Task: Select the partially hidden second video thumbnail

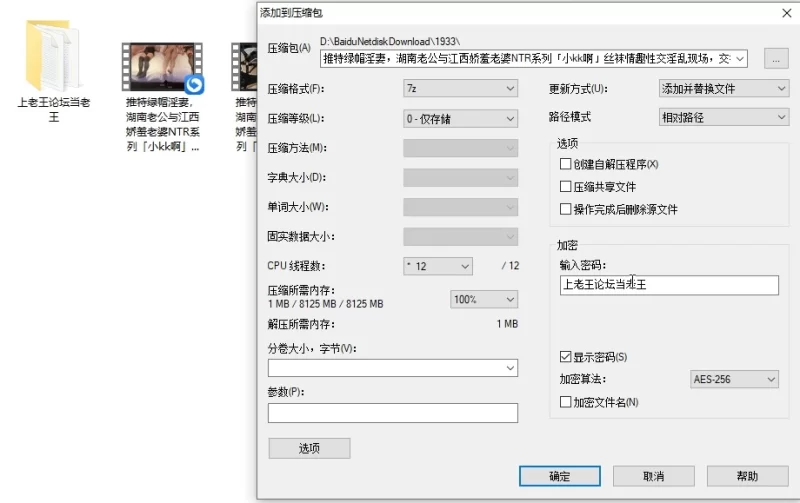Action: [x=244, y=67]
